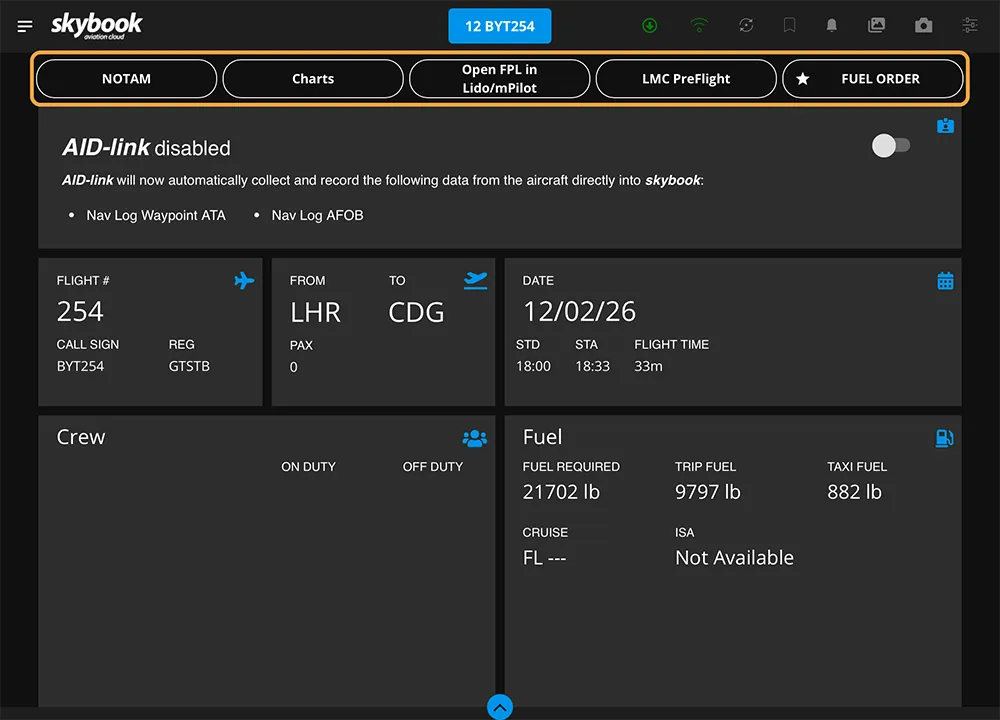This screenshot has width=1000, height=720.
Task: Click the green Wi-Fi connectivity icon
Action: pos(699,26)
